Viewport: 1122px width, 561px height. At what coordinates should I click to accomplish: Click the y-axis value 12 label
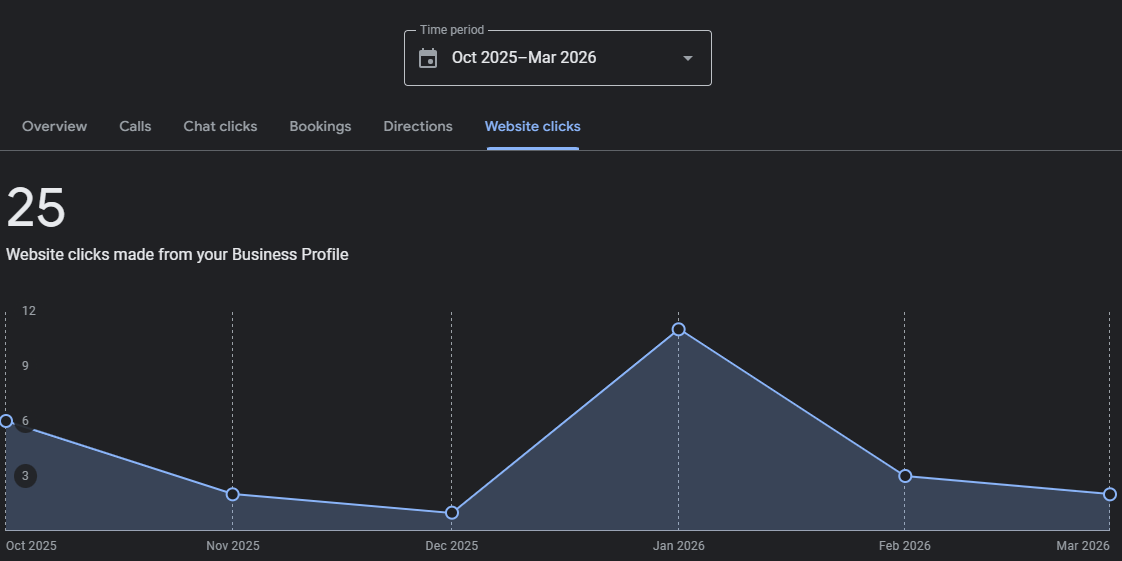pos(28,311)
